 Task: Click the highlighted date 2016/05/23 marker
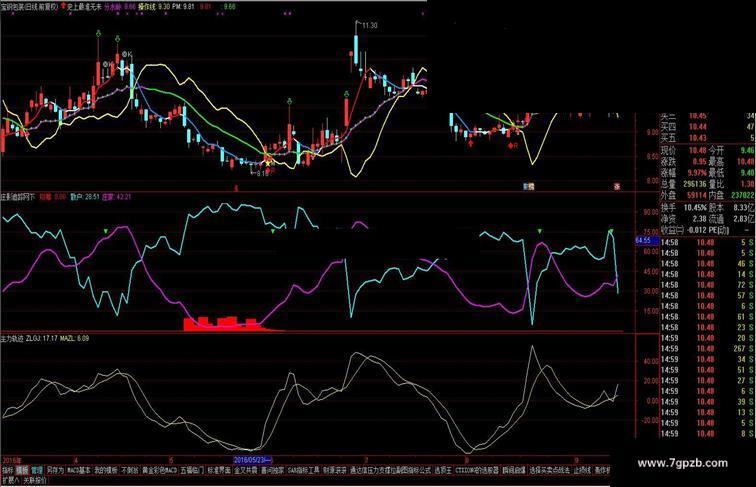[x=253, y=460]
